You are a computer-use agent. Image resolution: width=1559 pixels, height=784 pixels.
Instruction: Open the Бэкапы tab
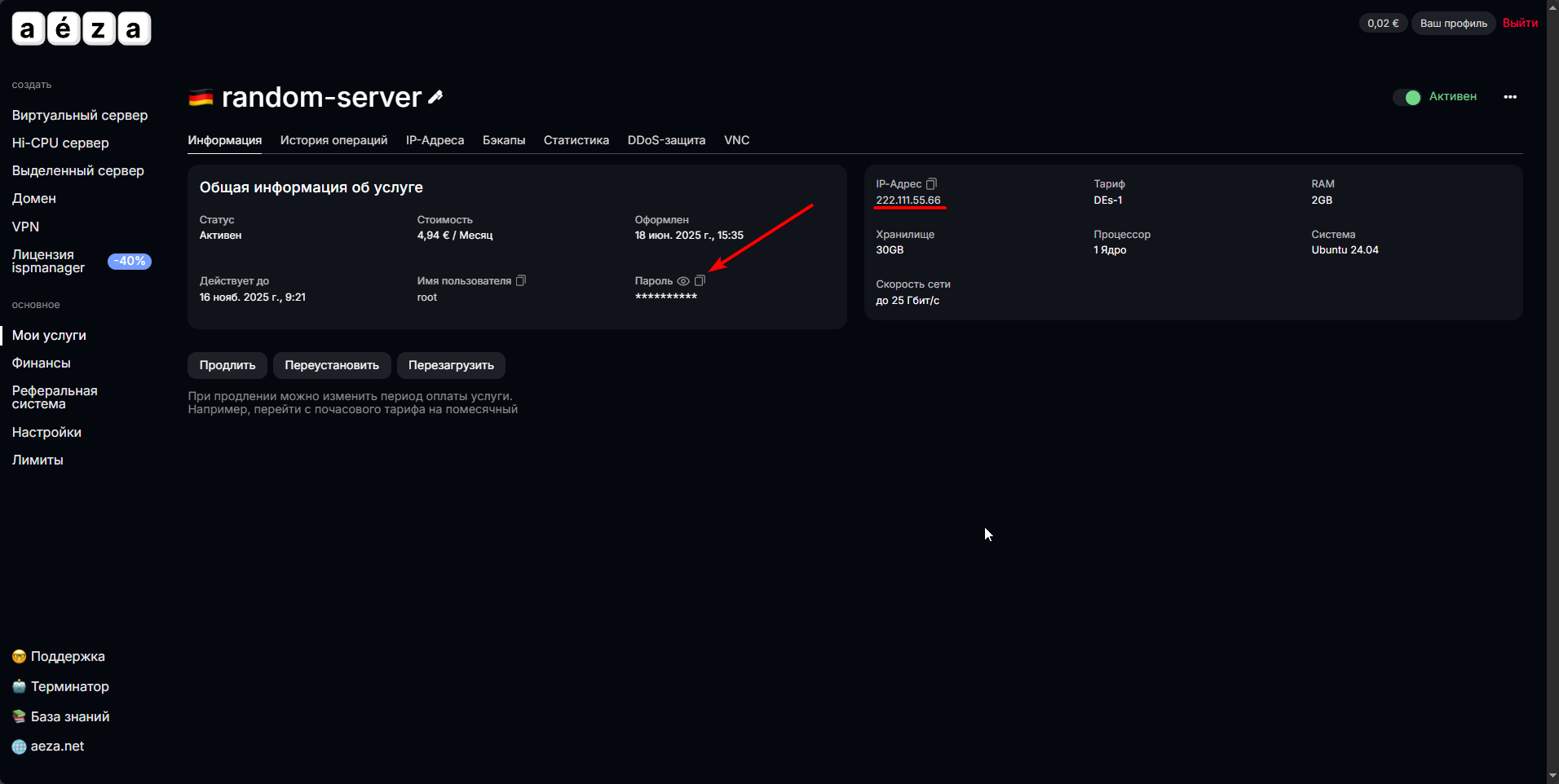[x=504, y=140]
